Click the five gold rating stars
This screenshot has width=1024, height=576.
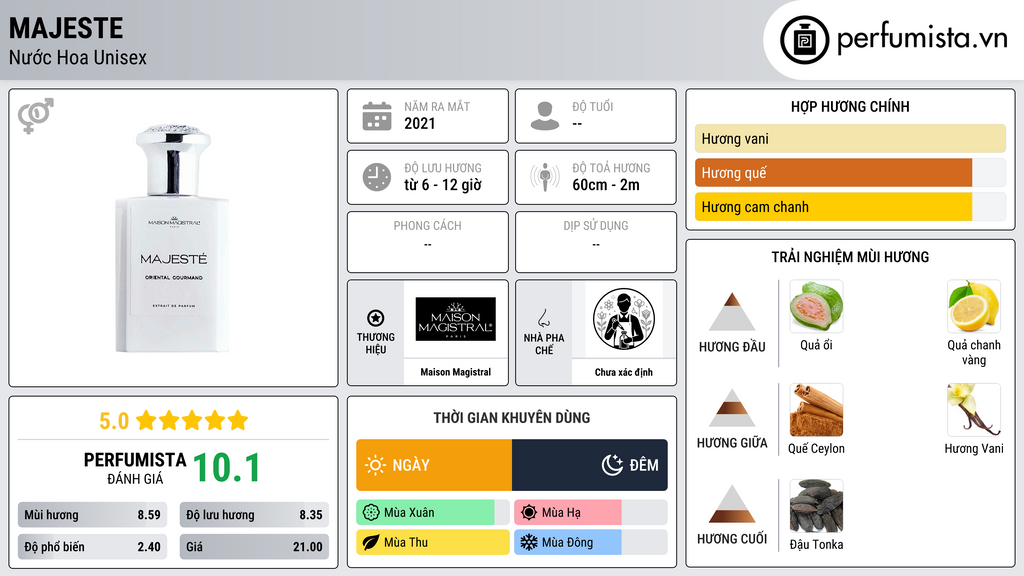(x=192, y=420)
